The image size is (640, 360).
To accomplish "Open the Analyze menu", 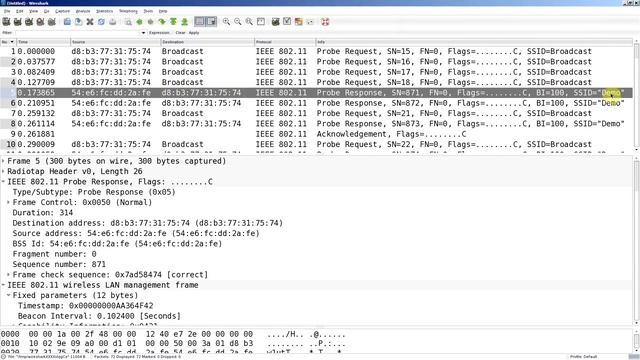I will click(83, 11).
